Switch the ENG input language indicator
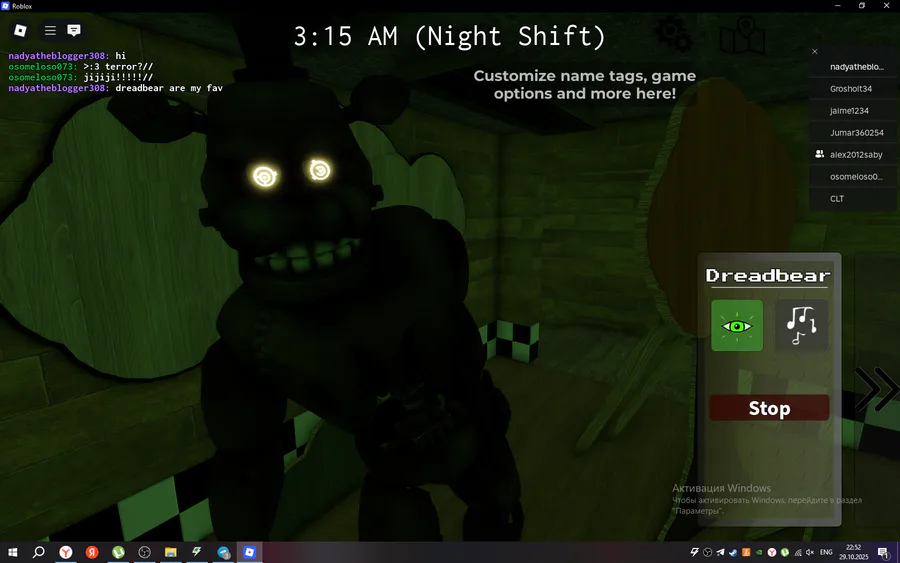The height and width of the screenshot is (563, 900). coord(826,552)
